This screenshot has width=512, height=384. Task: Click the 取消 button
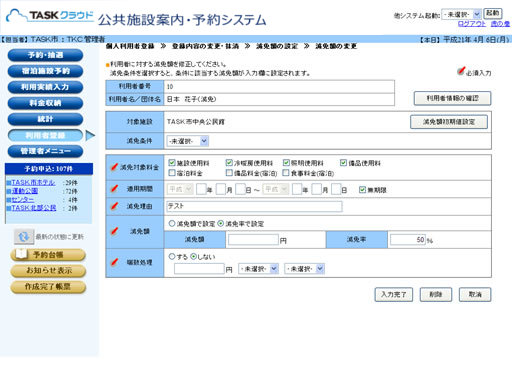(x=475, y=295)
